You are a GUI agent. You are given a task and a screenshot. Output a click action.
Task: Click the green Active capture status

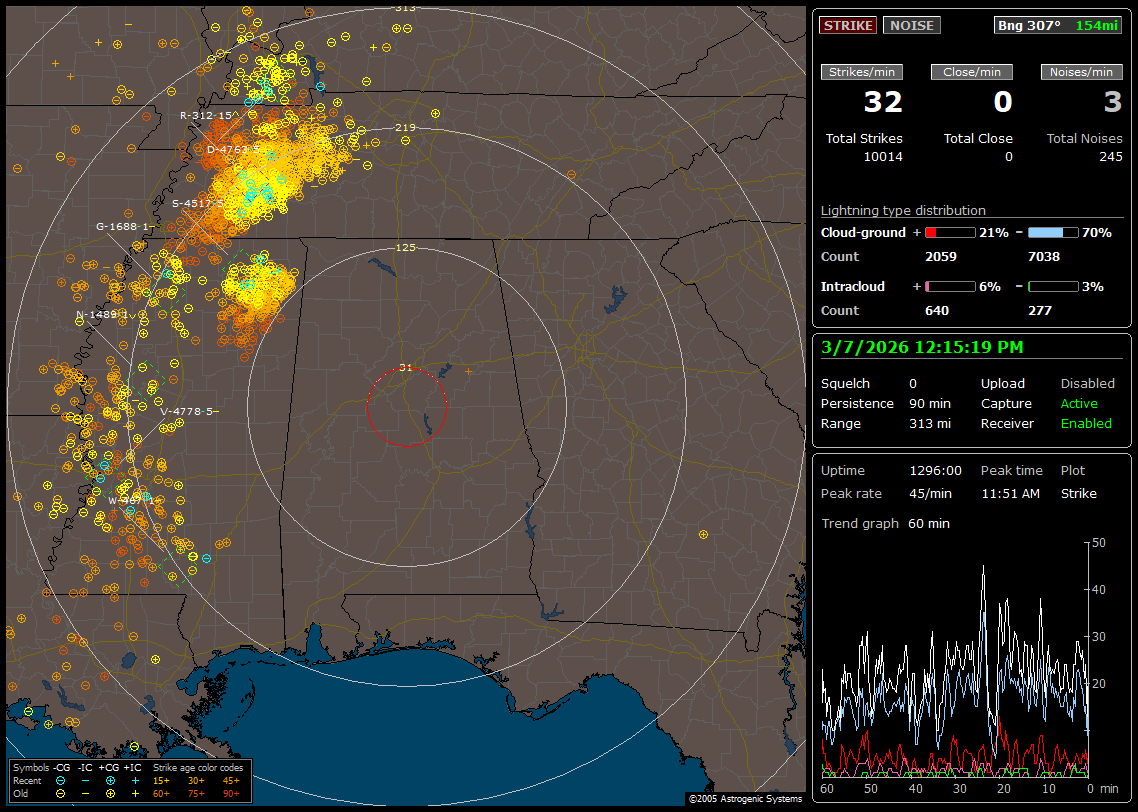click(x=1079, y=404)
